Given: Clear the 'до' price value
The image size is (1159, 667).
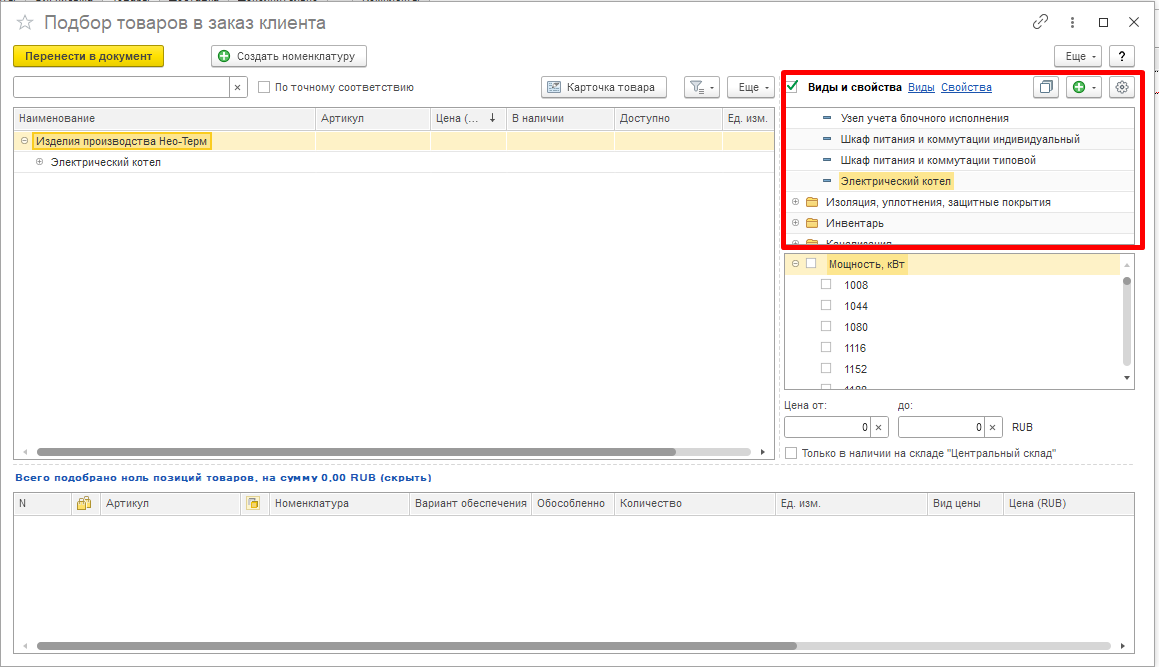Looking at the screenshot, I should coord(993,427).
